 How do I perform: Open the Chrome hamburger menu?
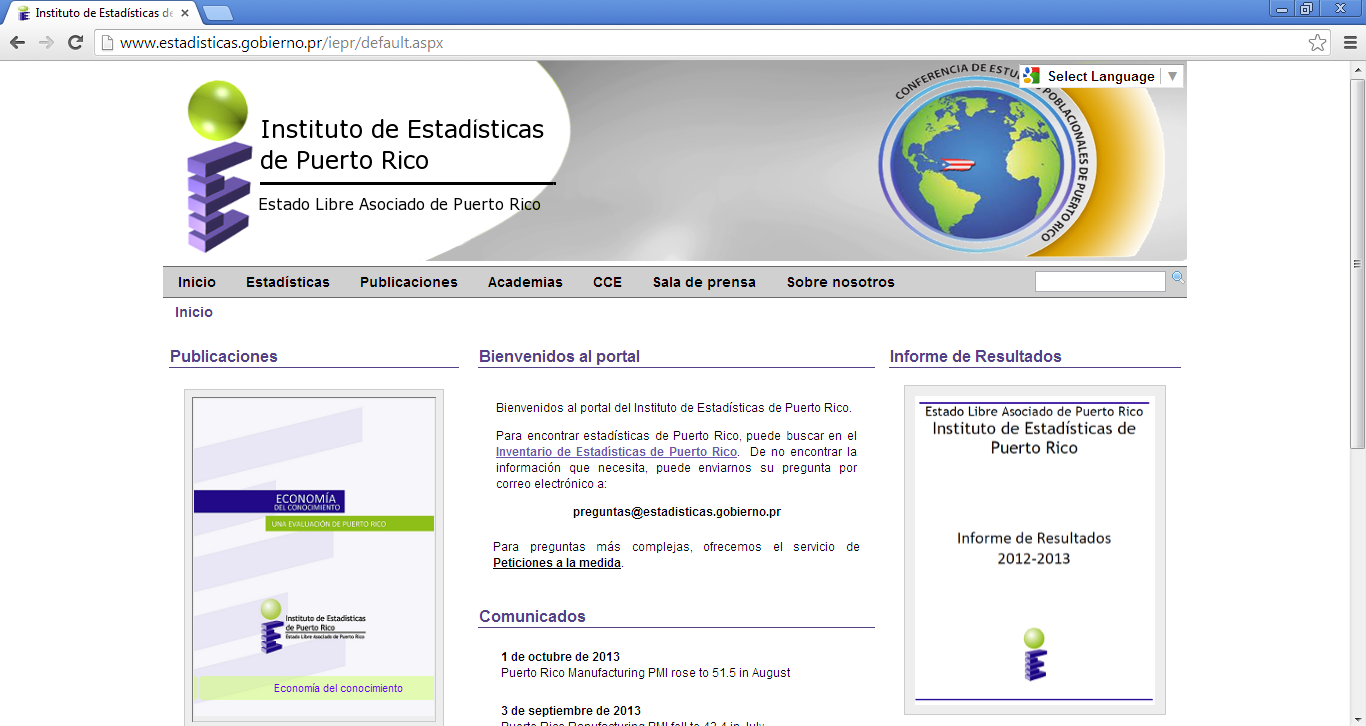(x=1350, y=42)
